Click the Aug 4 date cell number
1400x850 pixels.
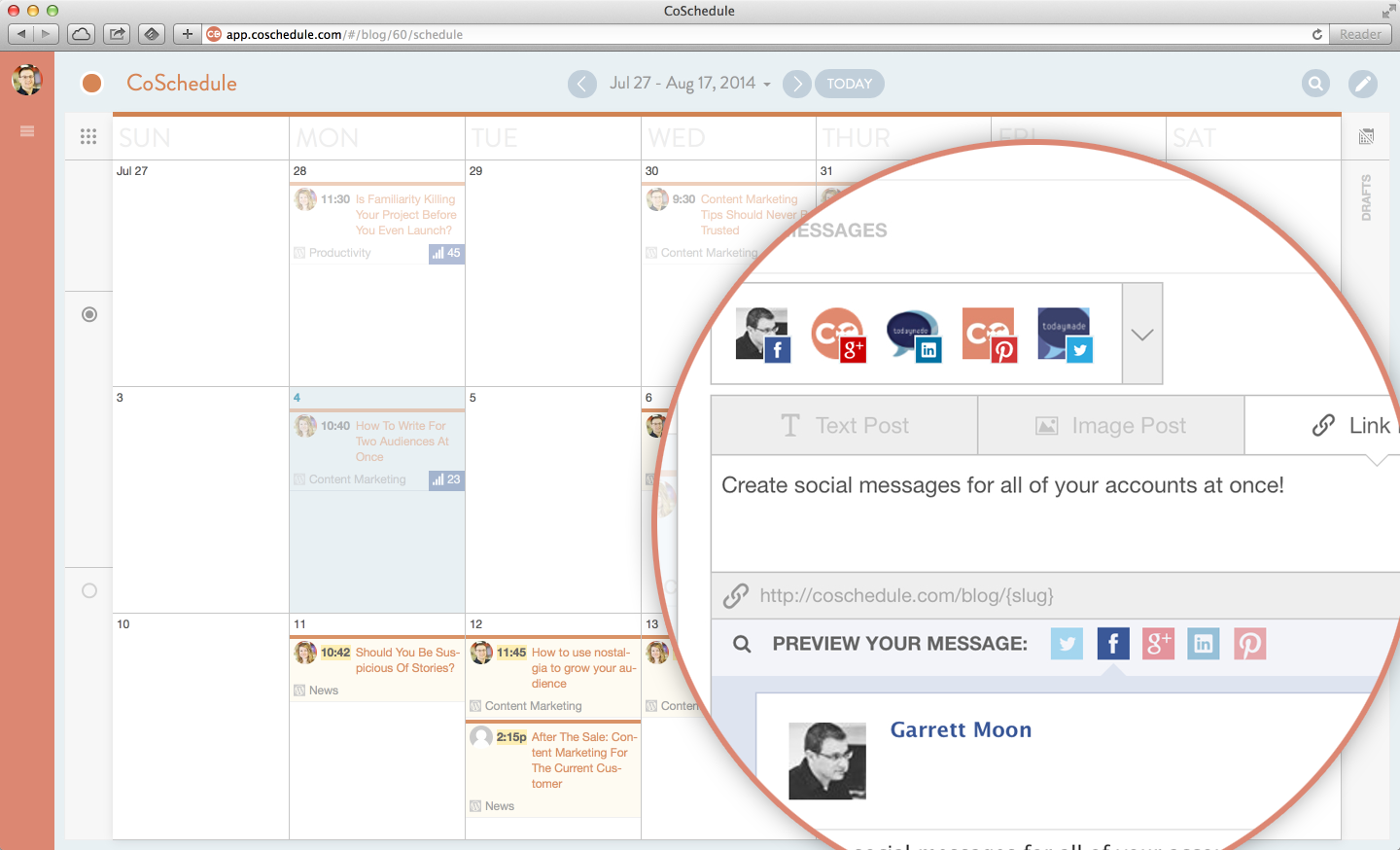297,397
